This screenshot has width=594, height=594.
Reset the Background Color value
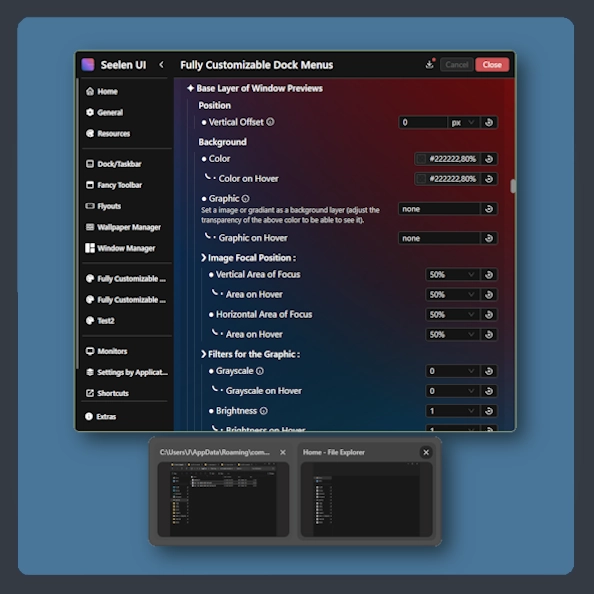[x=489, y=159]
